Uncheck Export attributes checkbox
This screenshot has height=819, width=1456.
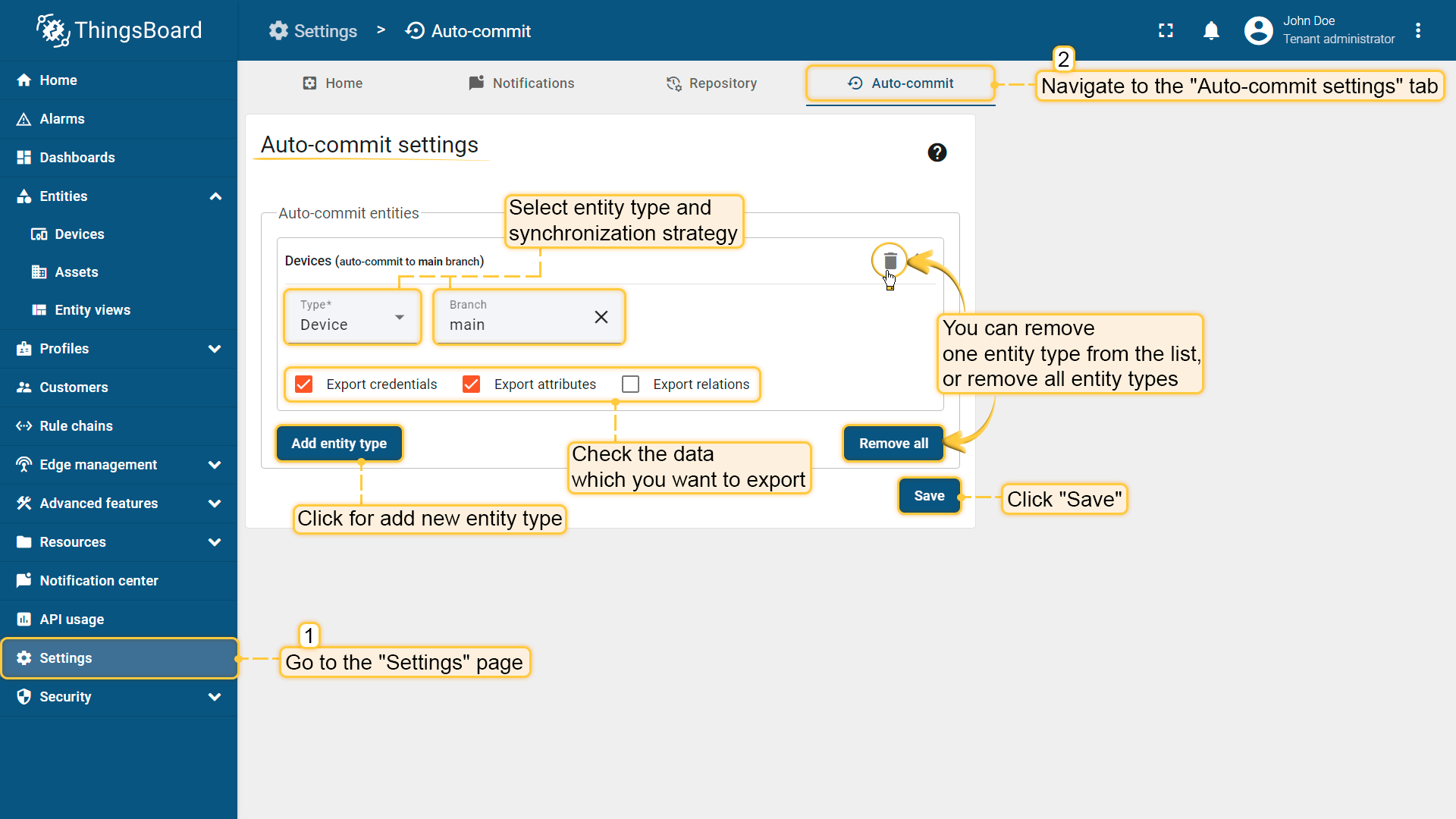point(472,384)
